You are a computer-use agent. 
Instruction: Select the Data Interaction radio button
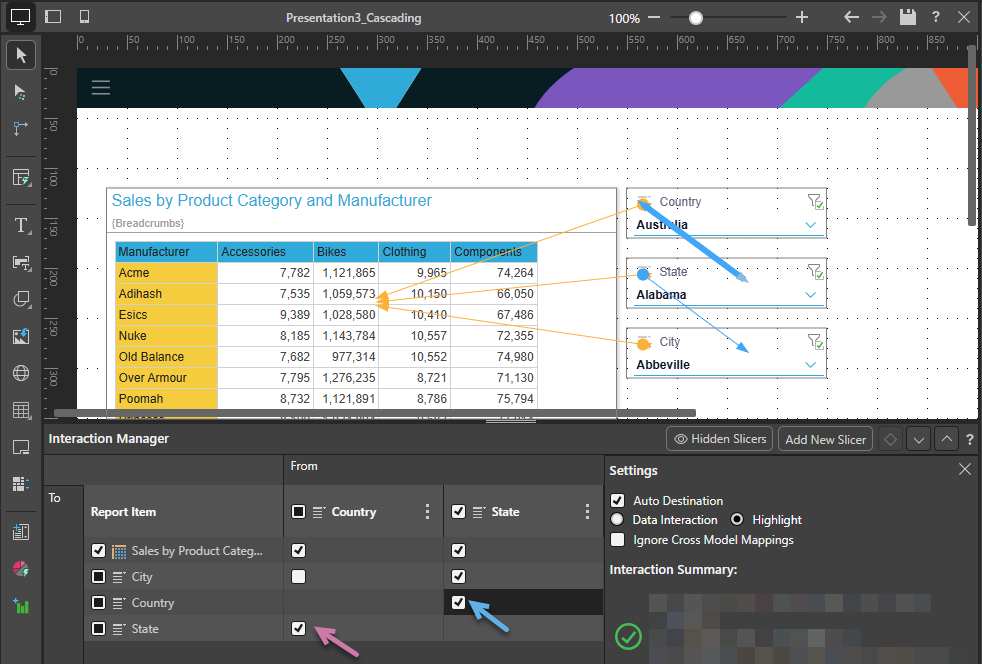coord(617,519)
